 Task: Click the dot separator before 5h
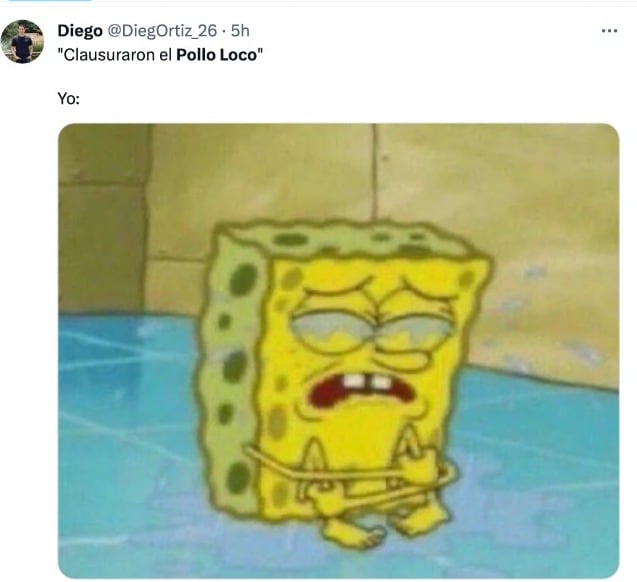[x=224, y=31]
